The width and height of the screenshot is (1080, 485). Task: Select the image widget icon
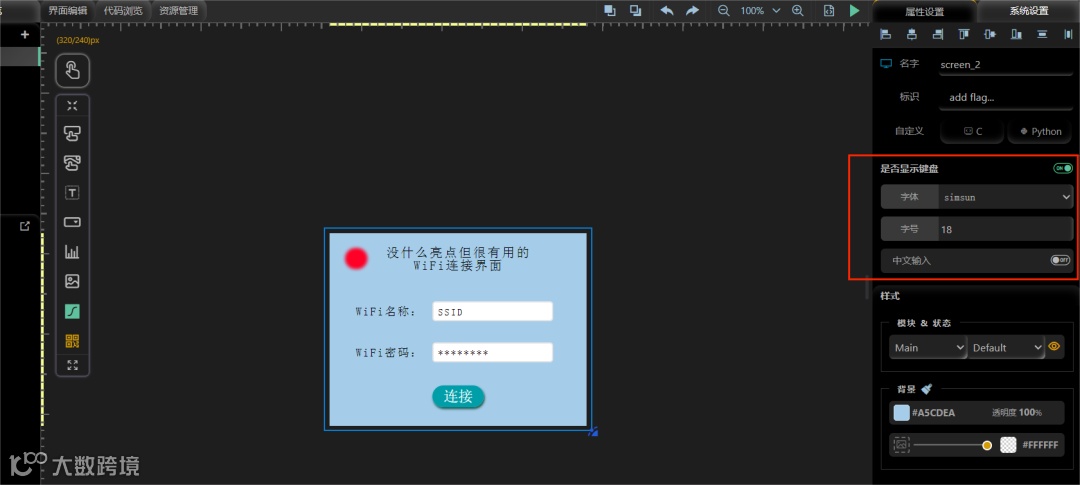72,281
